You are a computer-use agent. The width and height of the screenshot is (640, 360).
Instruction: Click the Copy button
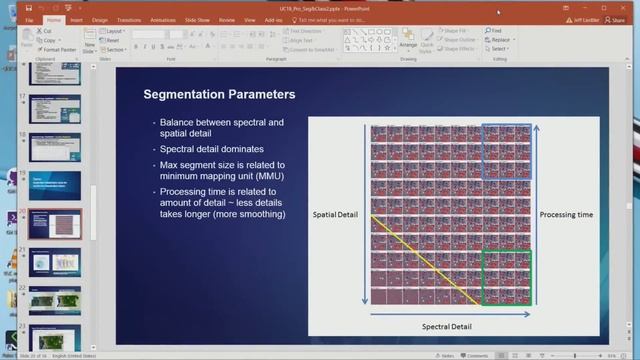pos(47,40)
